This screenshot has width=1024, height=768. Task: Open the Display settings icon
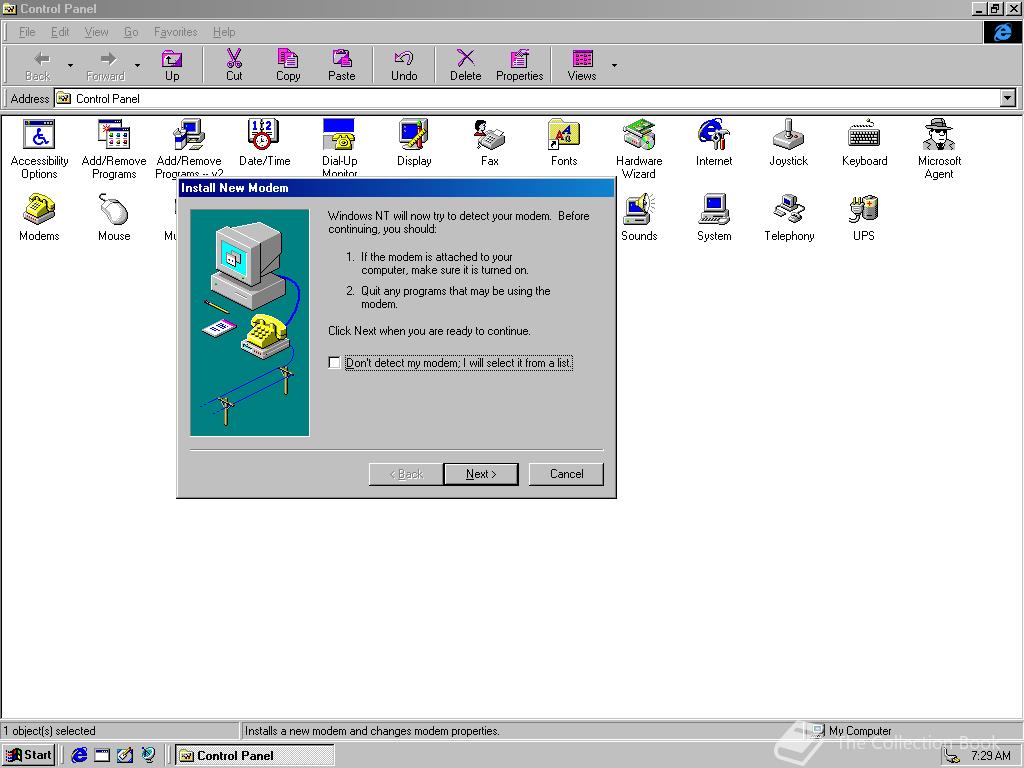(x=414, y=142)
